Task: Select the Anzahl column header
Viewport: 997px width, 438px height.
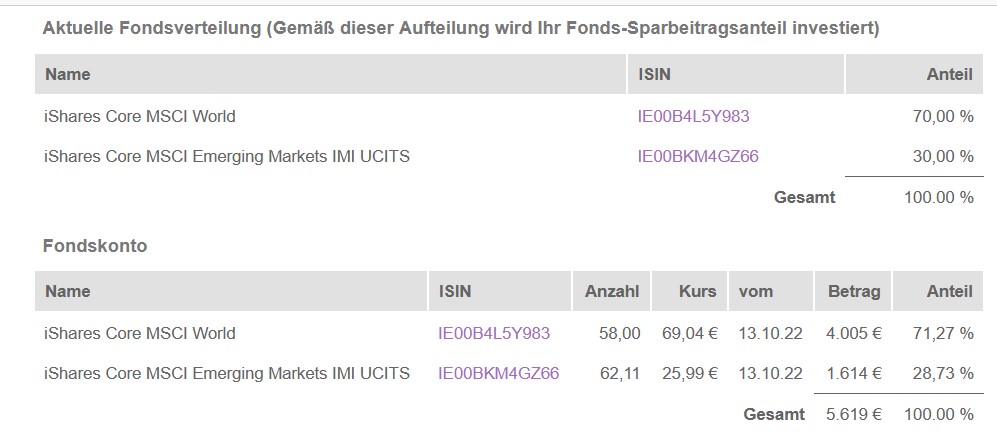Action: coord(611,291)
